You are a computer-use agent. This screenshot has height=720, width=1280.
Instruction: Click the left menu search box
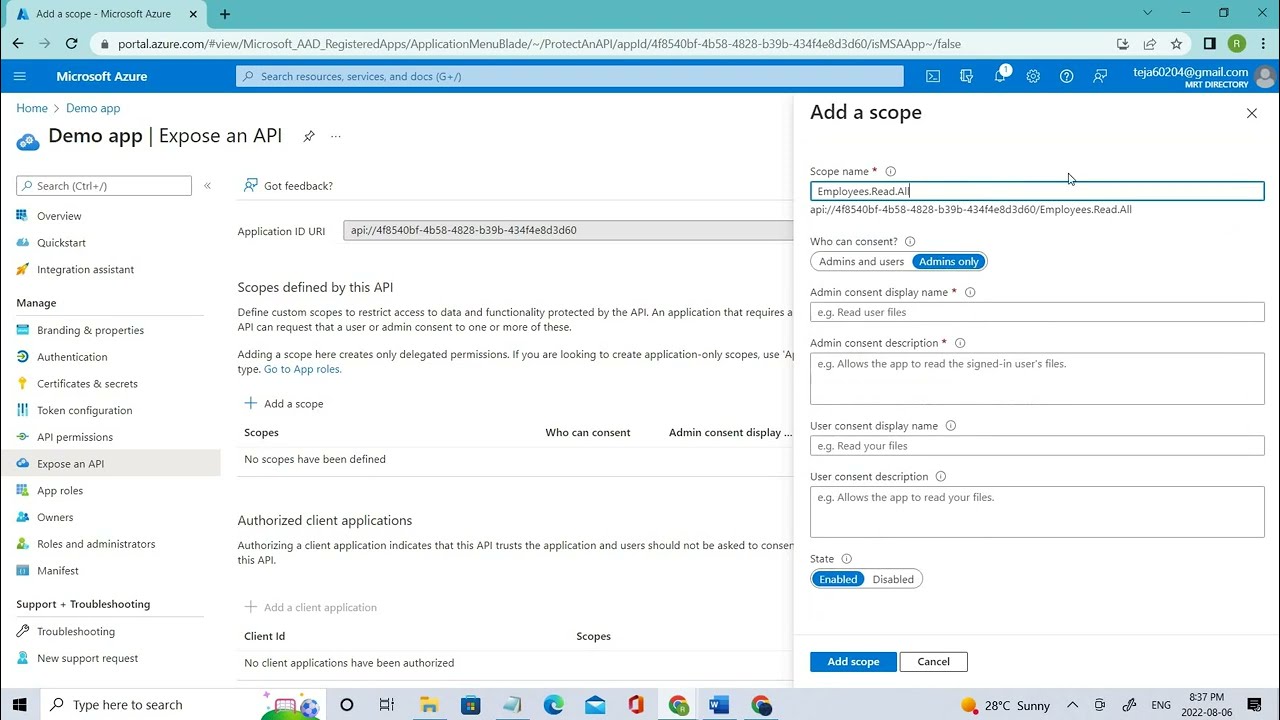click(104, 186)
